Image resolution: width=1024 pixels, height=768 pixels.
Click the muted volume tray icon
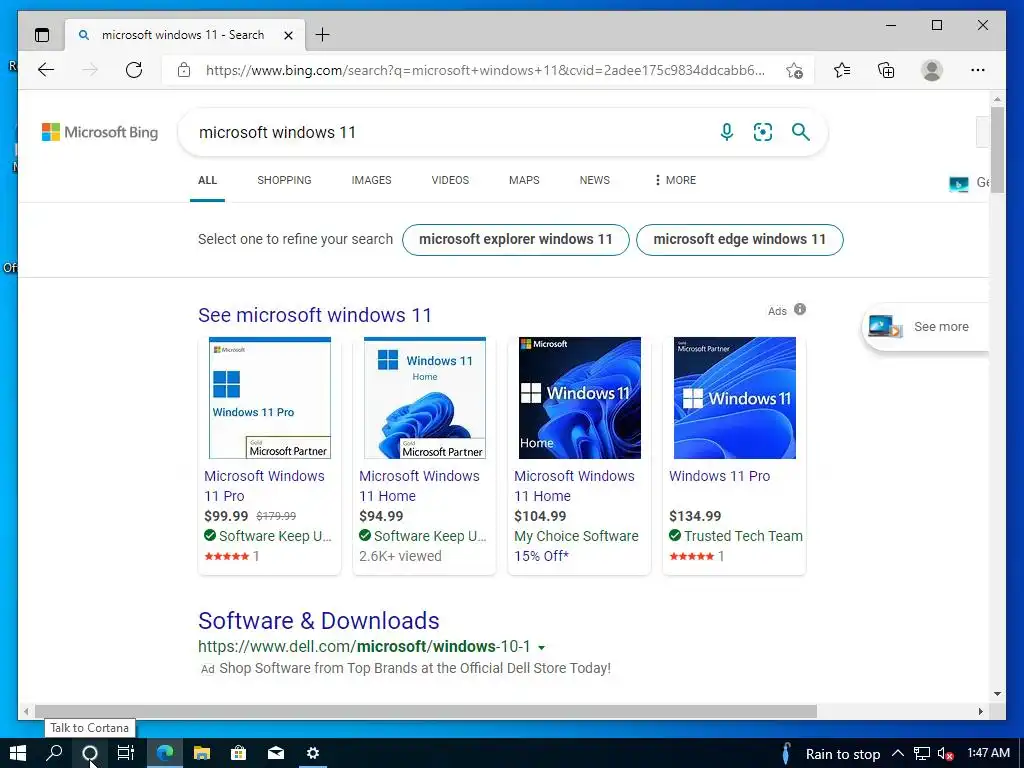point(945,754)
